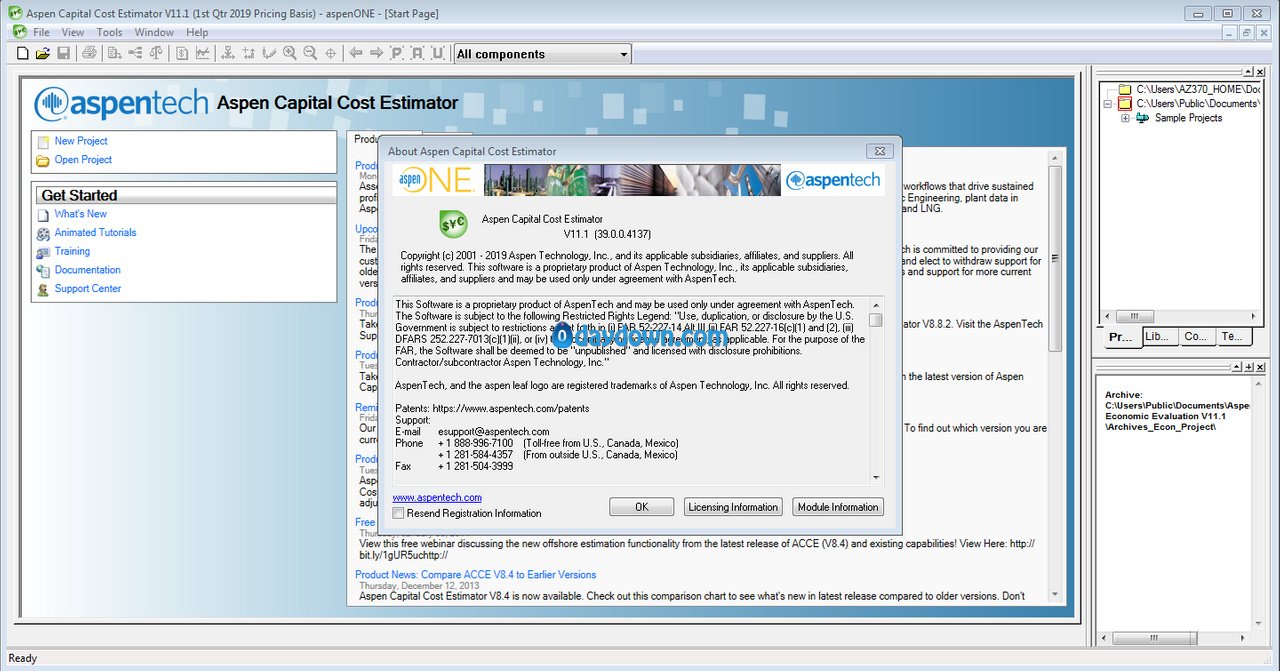
Task: Click the Open Project link
Action: click(x=83, y=160)
